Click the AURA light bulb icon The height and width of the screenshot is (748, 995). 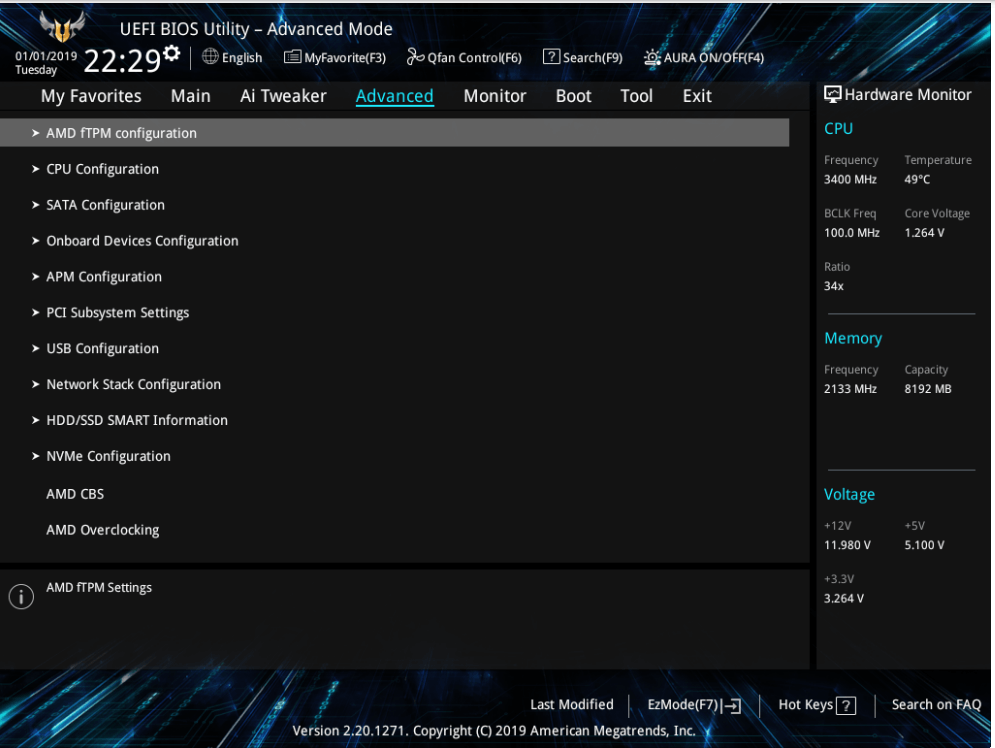point(652,58)
